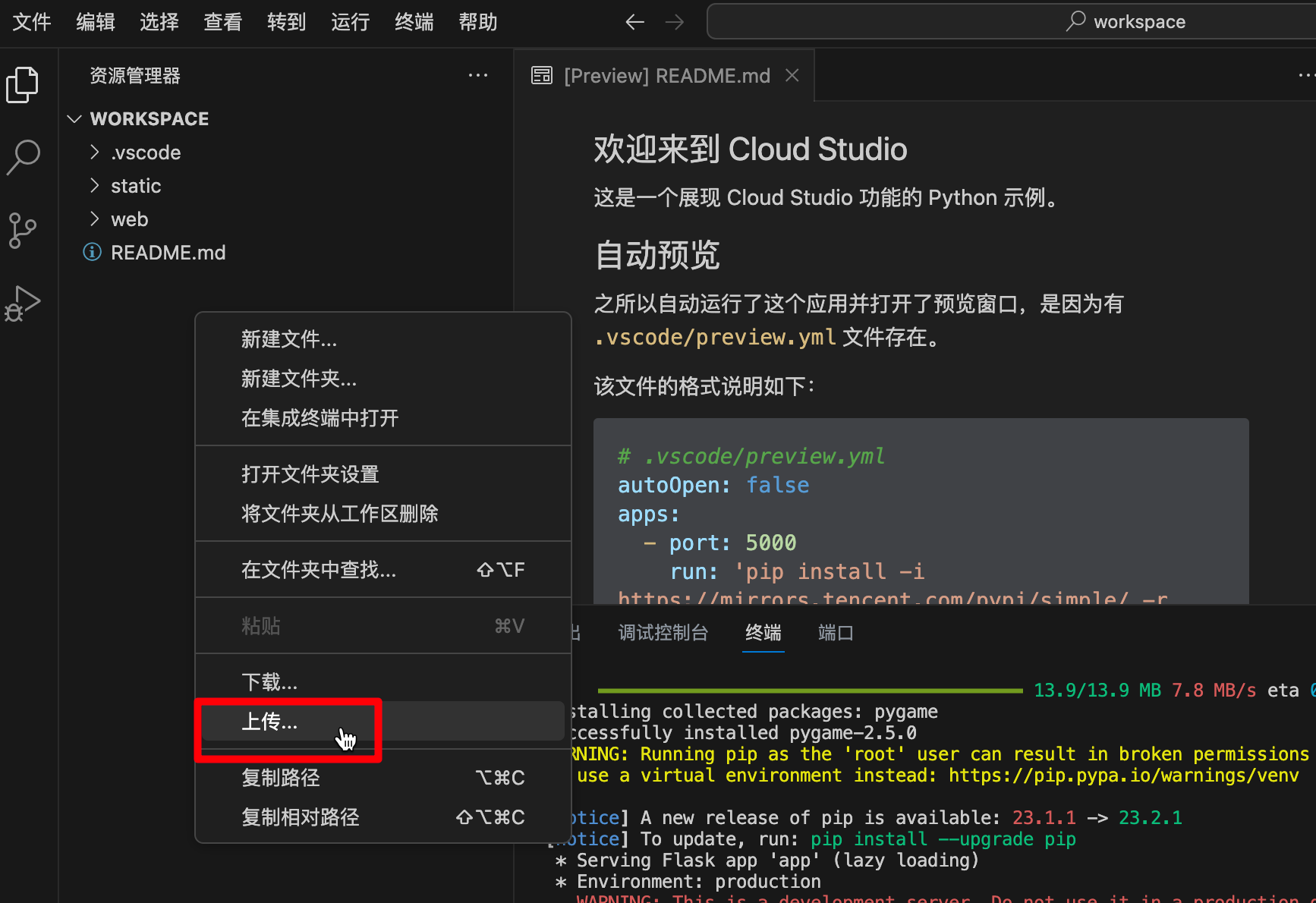
Task: Go back with the left arrow
Action: click(x=634, y=22)
